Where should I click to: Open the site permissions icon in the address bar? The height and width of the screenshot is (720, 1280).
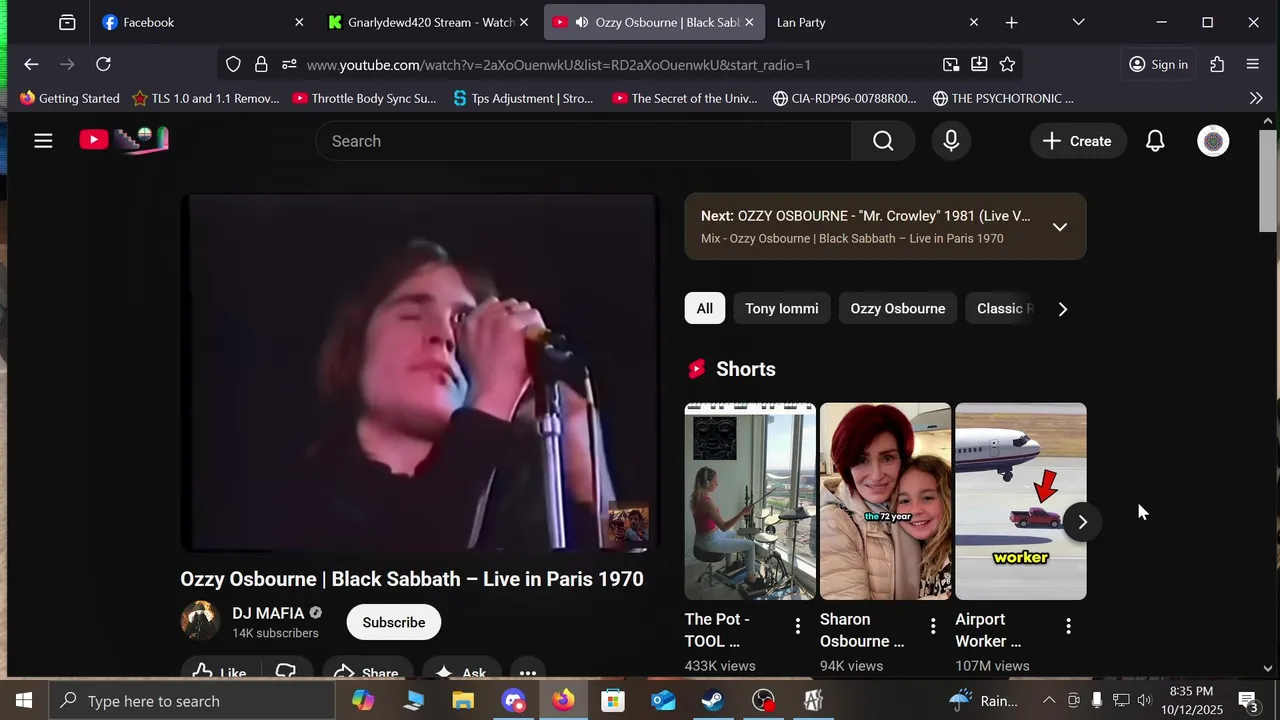coord(289,64)
